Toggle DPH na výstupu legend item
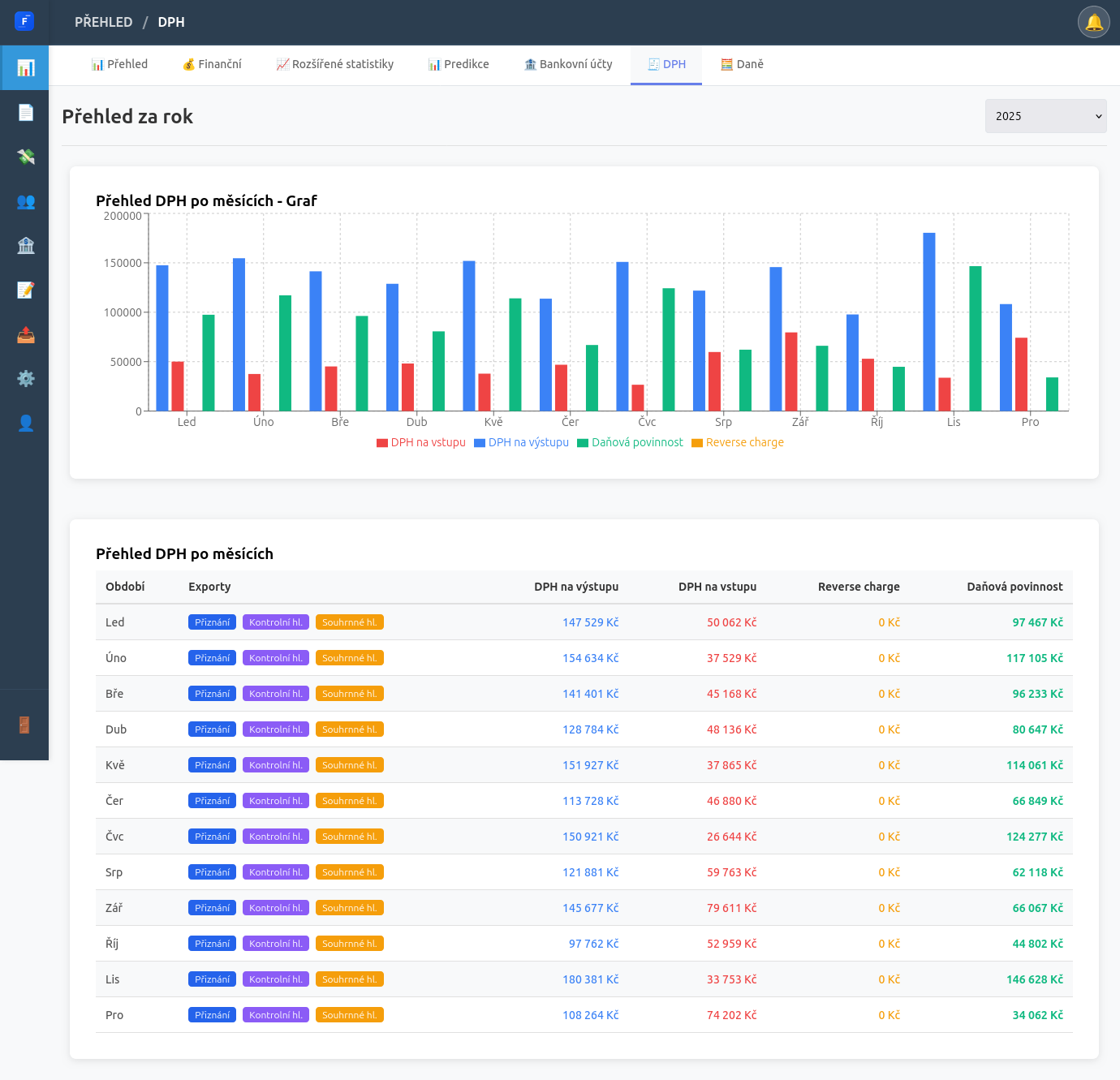 [x=521, y=443]
